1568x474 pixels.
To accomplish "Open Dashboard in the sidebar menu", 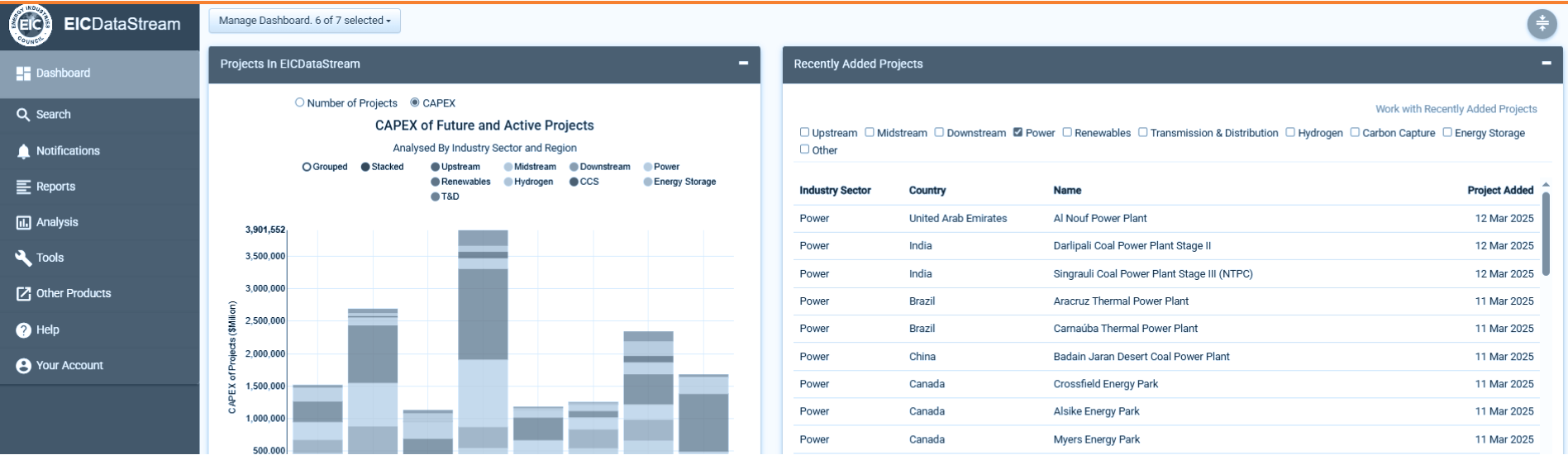I will click(100, 73).
